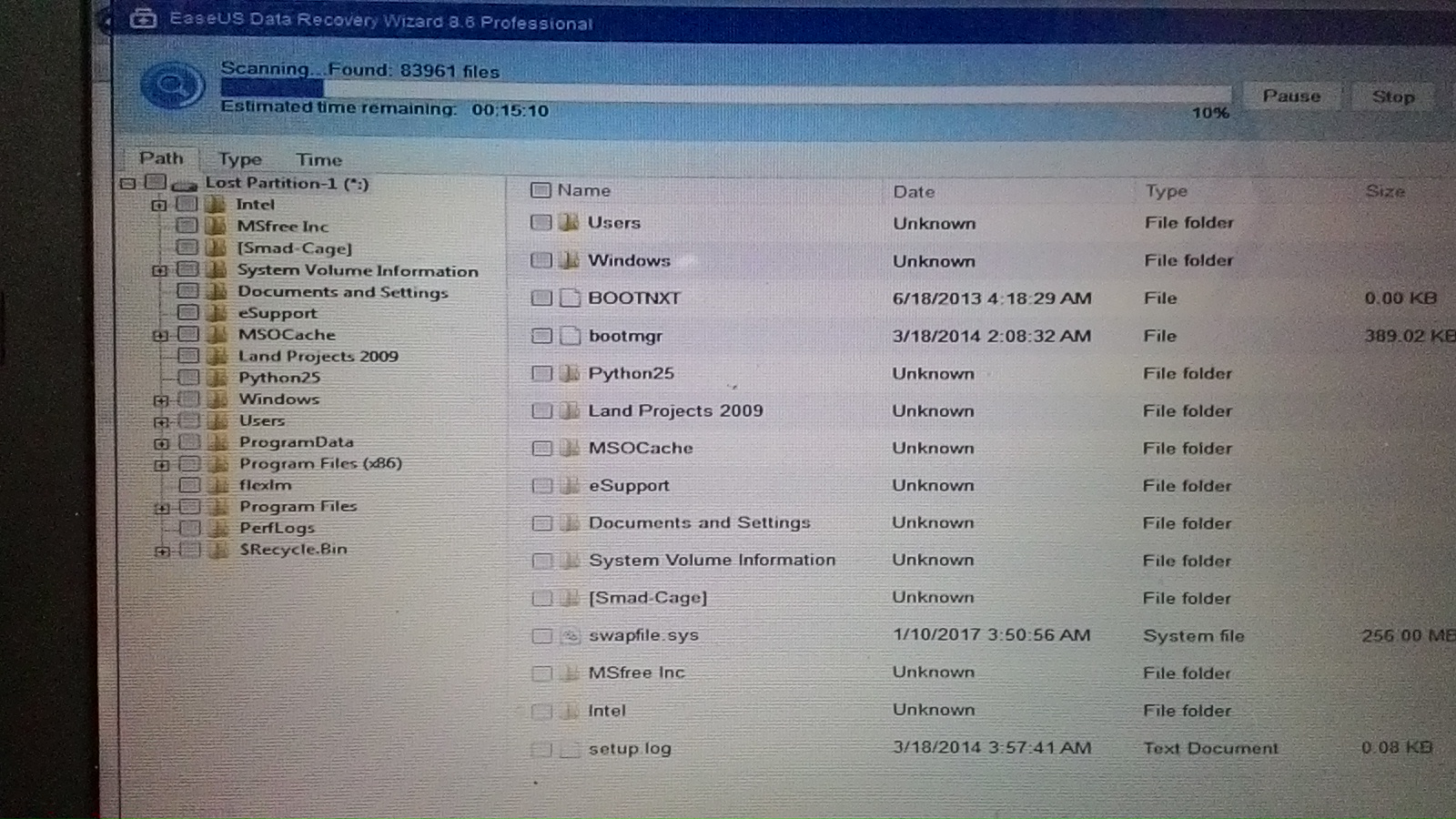Click the setup.log document icon

(x=570, y=749)
